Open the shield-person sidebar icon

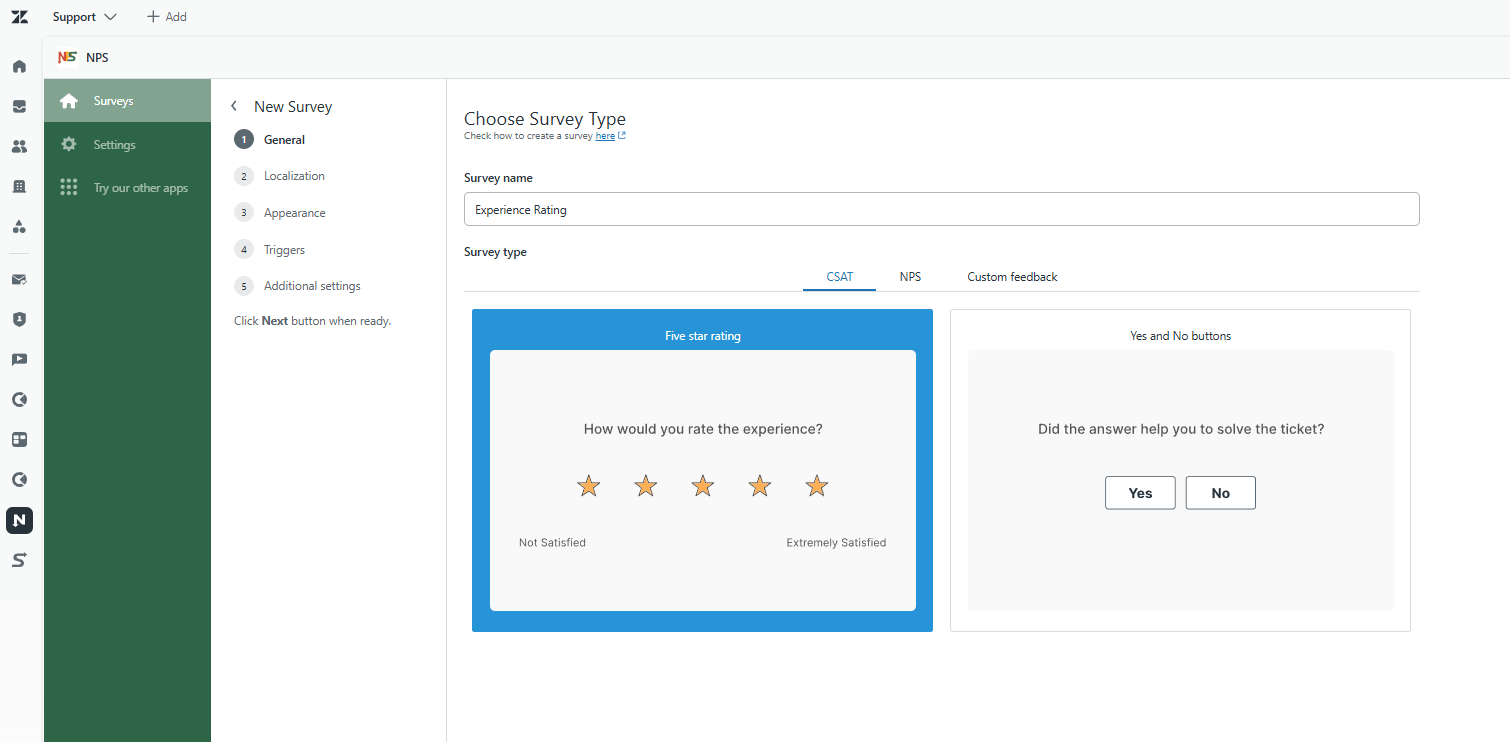[19, 320]
